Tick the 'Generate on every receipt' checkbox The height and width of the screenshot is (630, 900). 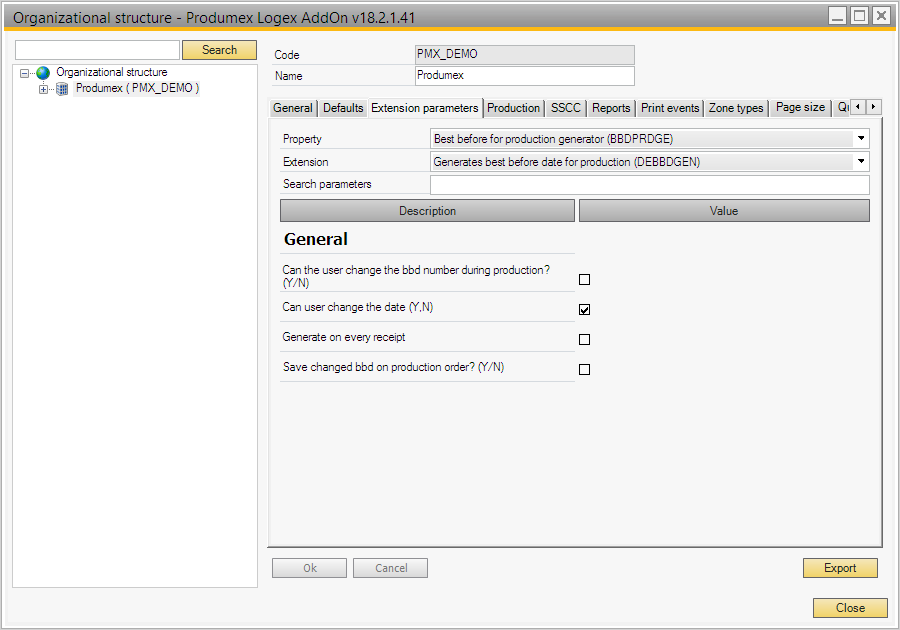(585, 340)
